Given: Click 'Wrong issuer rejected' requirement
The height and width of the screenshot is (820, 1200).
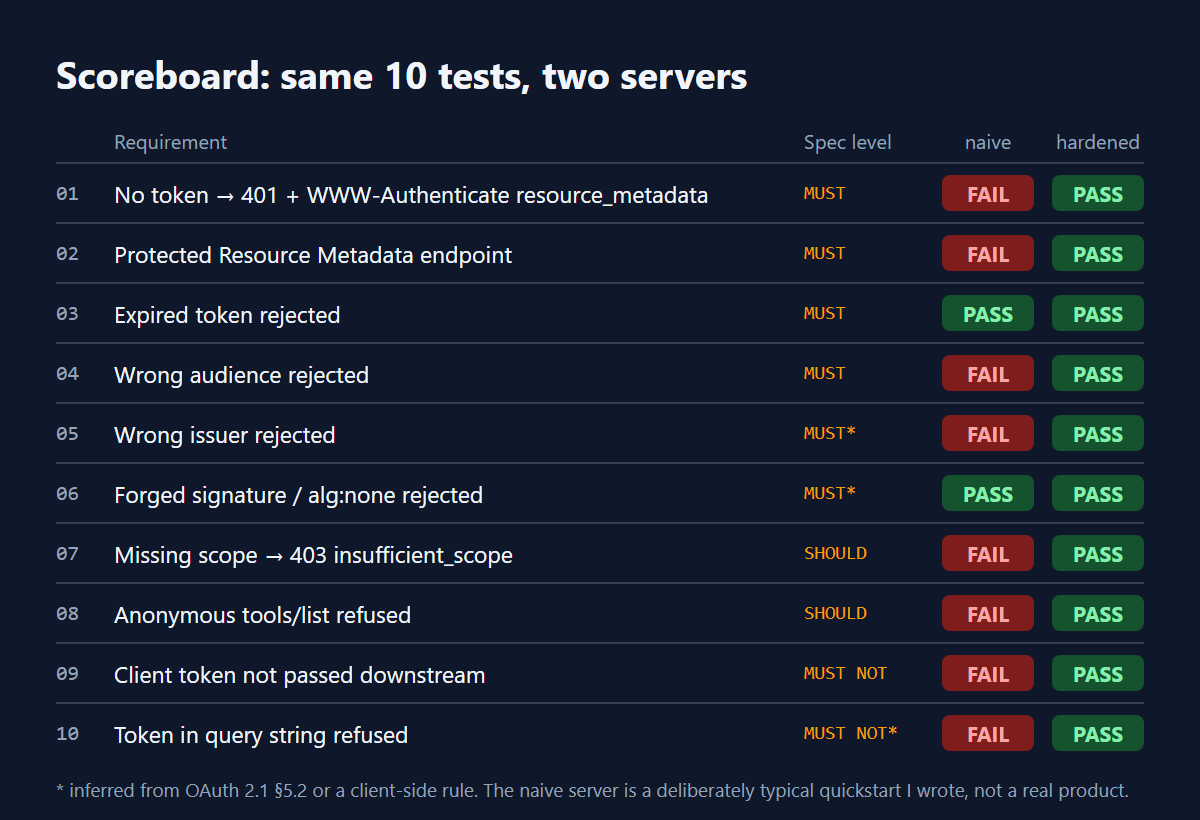Looking at the screenshot, I should (224, 435).
